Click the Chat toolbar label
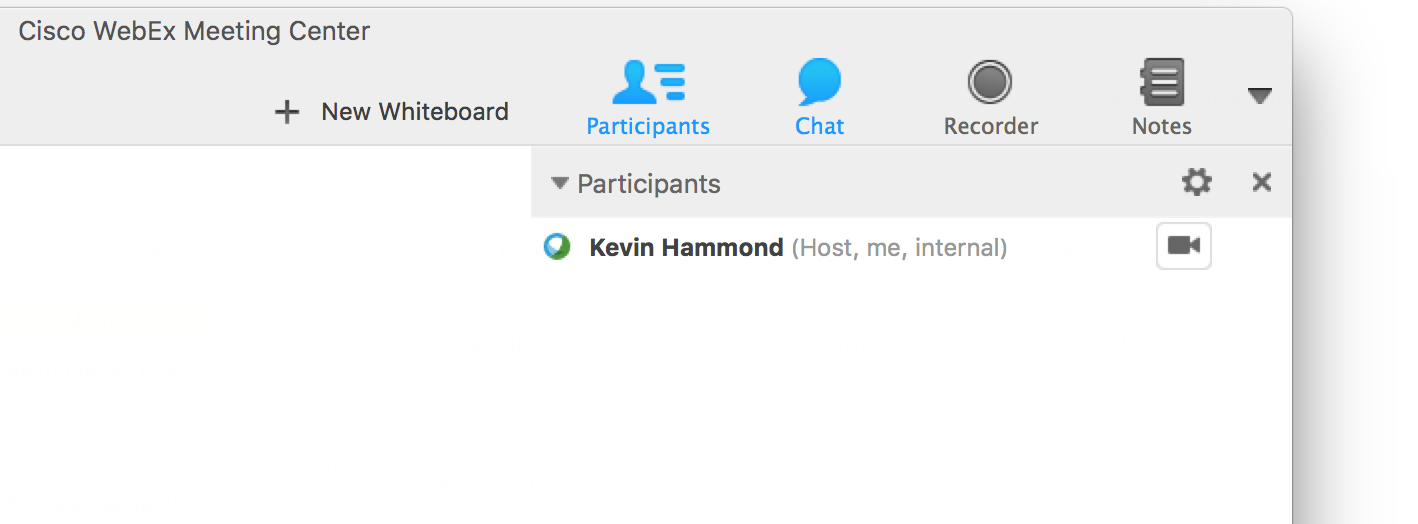Viewport: 1418px width, 524px height. [819, 126]
